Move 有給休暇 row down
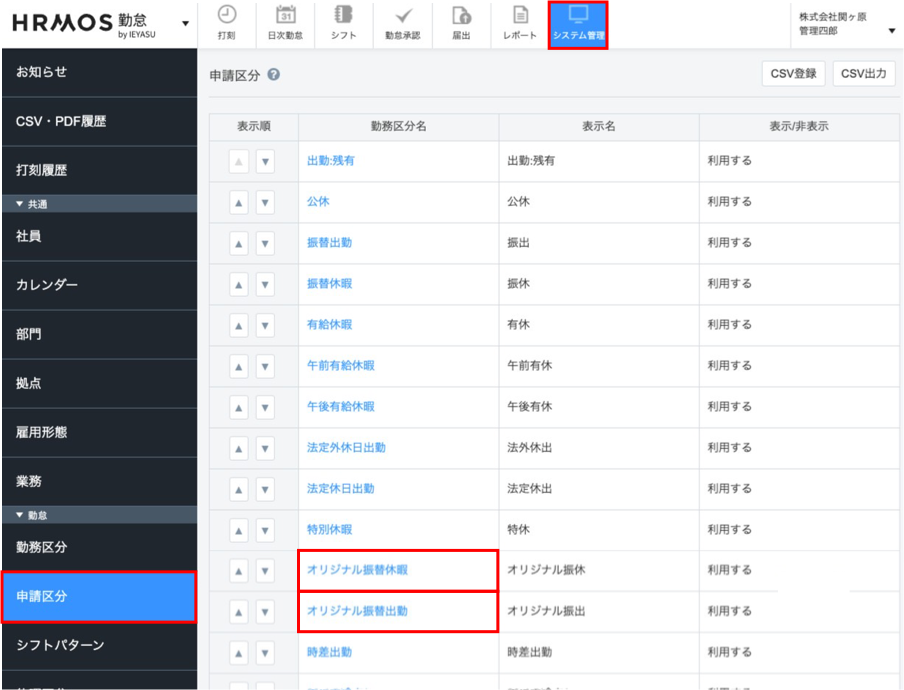The height and width of the screenshot is (690, 904). [x=265, y=326]
